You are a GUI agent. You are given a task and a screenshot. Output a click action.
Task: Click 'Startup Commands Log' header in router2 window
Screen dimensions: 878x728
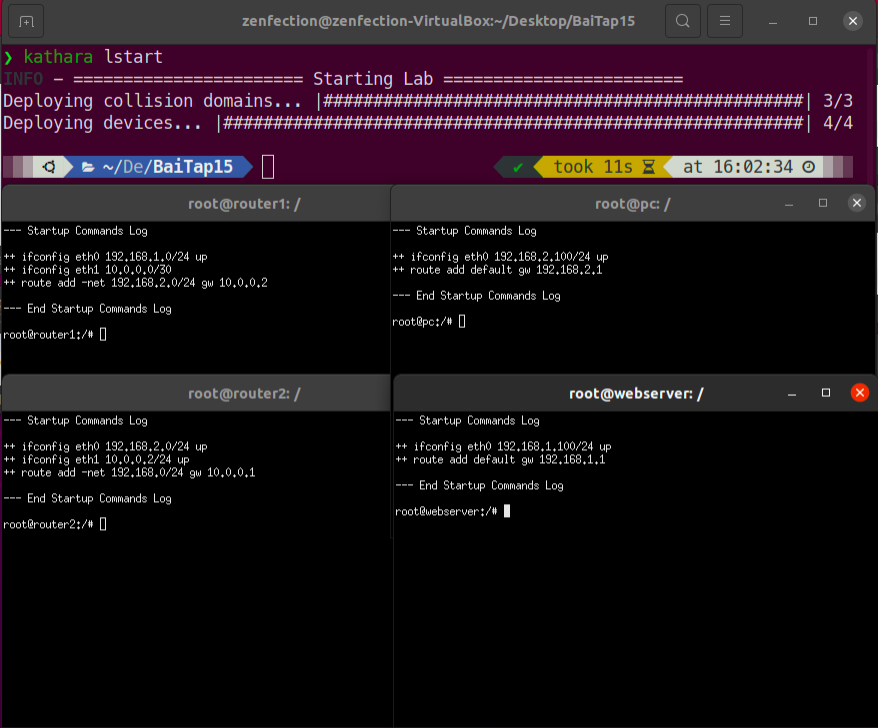tap(87, 421)
